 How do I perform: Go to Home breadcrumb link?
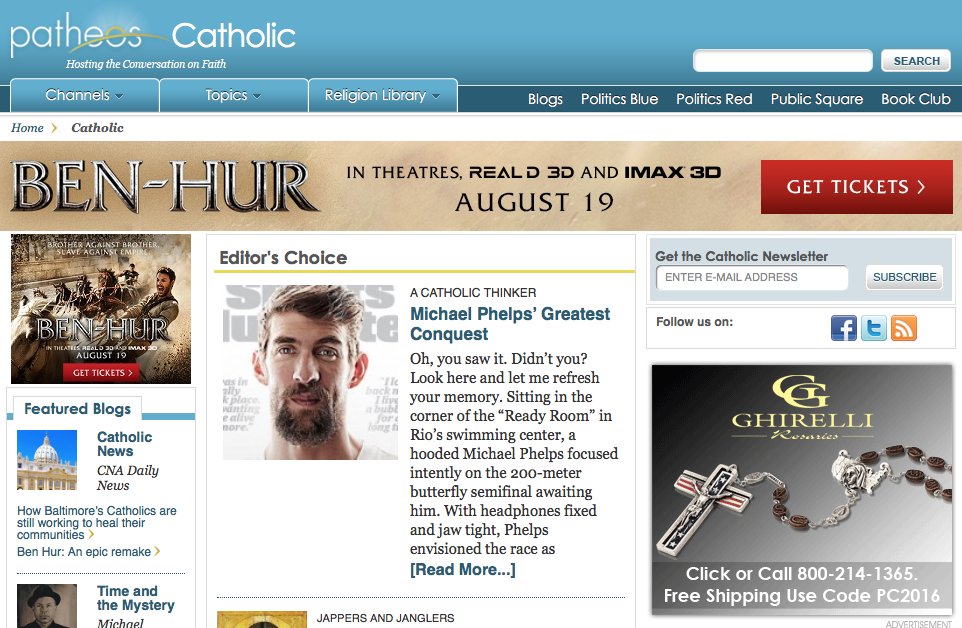point(27,128)
